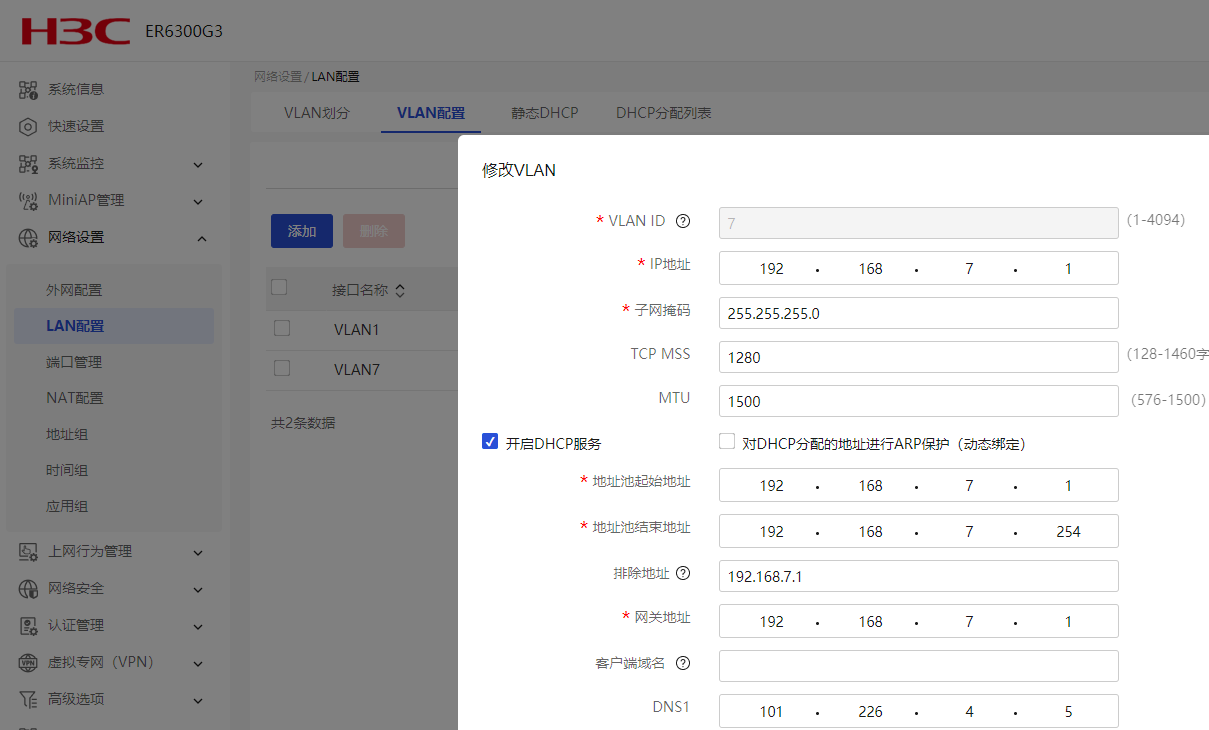Enable ARP保护 for DHCP-assigned addresses
This screenshot has width=1209, height=730.
click(x=727, y=442)
